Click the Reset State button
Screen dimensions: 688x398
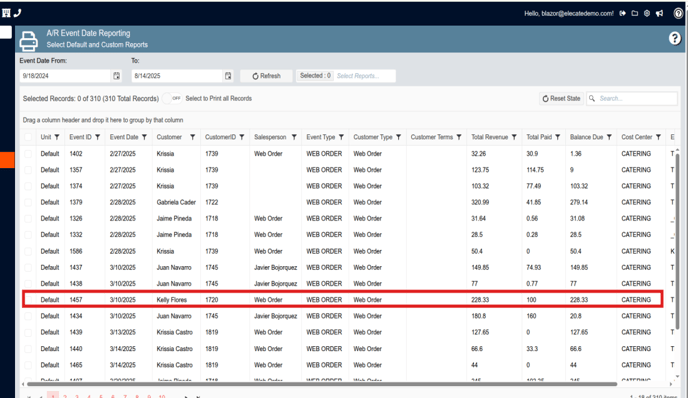point(561,98)
